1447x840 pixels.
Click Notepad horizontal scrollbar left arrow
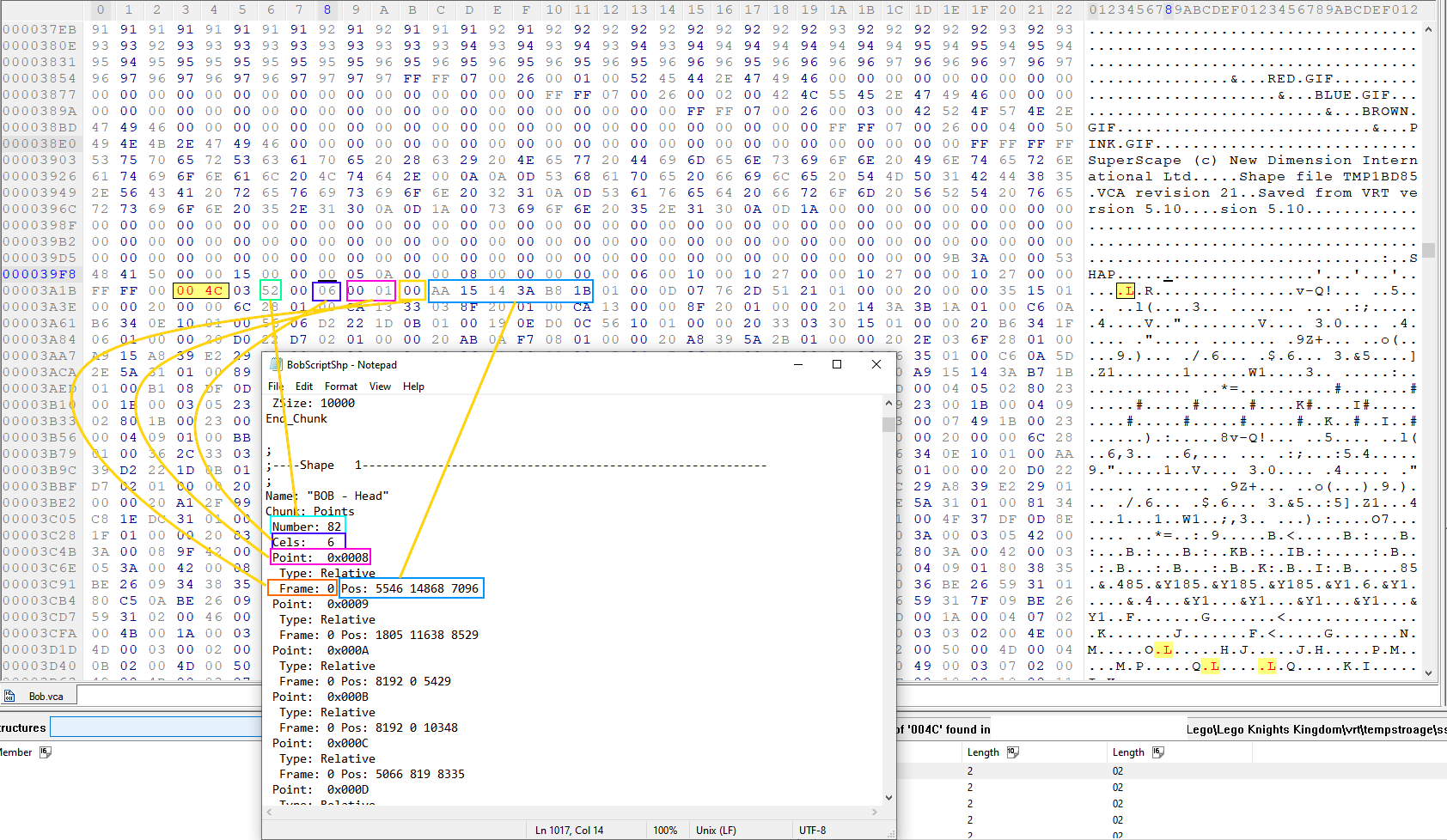click(270, 812)
